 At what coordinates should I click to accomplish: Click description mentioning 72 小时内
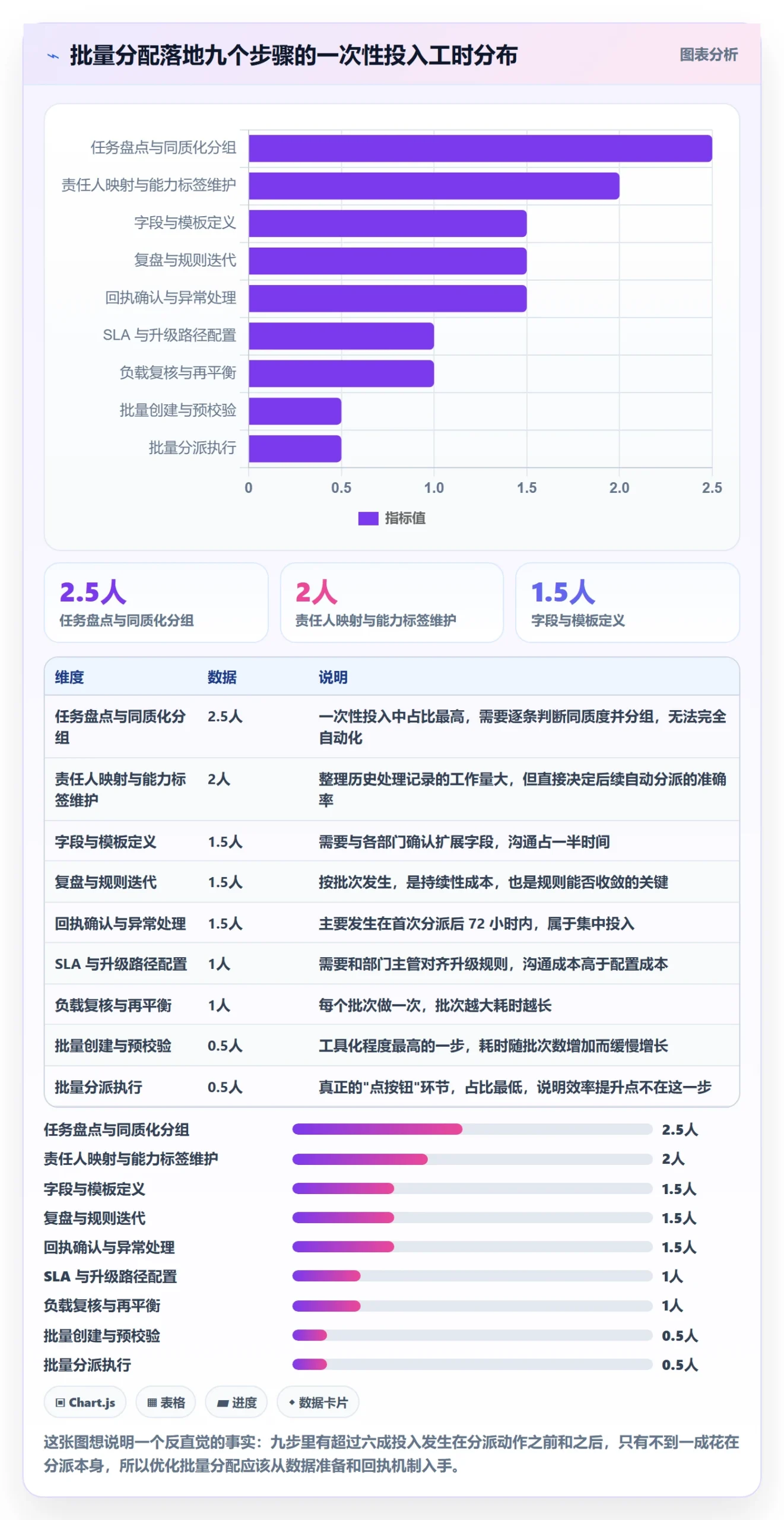[x=477, y=923]
